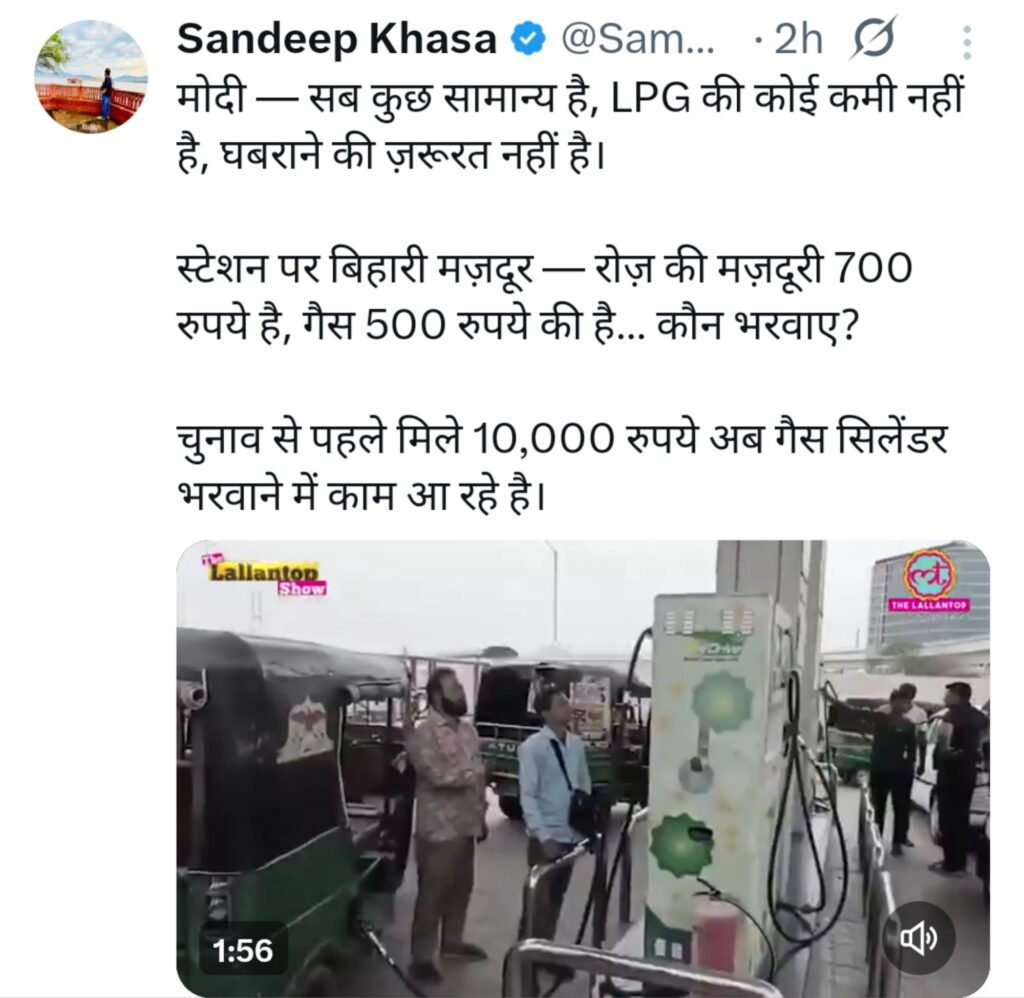Open the @Sam... username handle
This screenshot has width=1024, height=998.
coord(637,40)
